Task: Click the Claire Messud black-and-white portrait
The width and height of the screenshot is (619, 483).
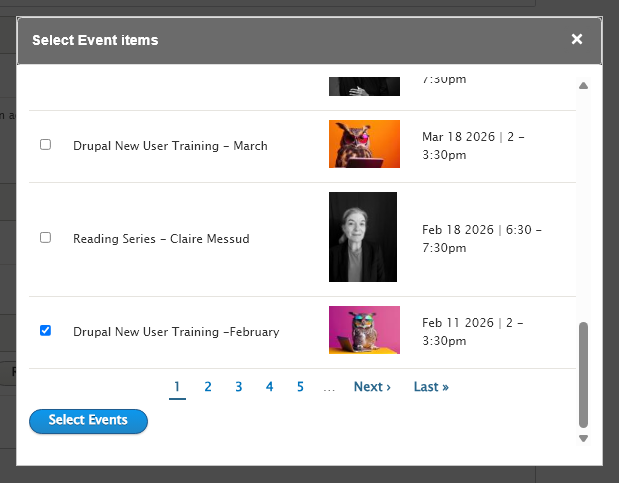Action: point(363,237)
